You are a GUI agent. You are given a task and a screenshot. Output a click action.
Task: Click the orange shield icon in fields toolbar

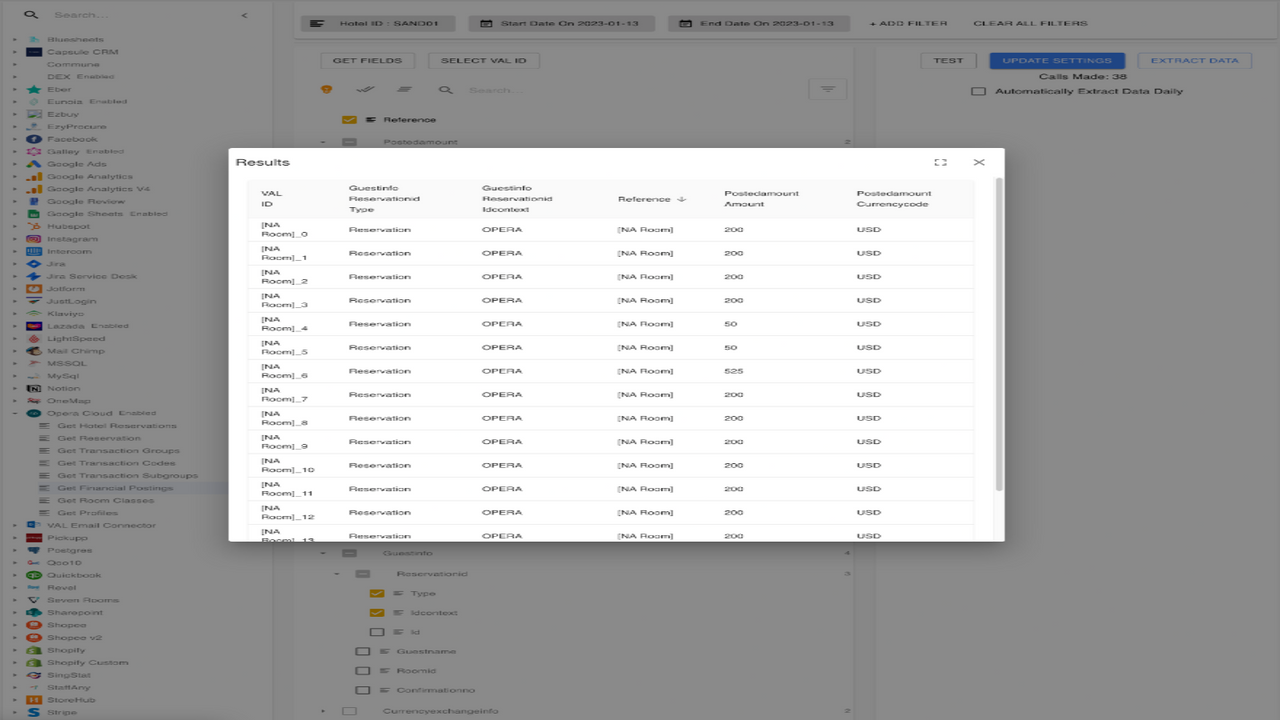pos(326,90)
